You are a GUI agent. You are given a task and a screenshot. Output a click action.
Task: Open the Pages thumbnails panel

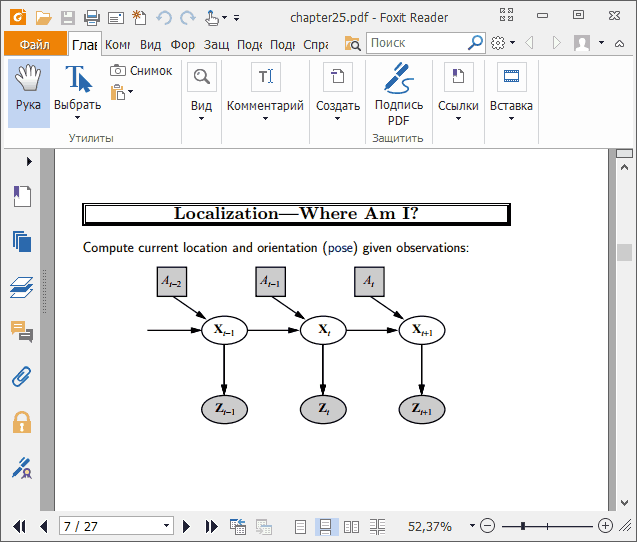(x=22, y=241)
